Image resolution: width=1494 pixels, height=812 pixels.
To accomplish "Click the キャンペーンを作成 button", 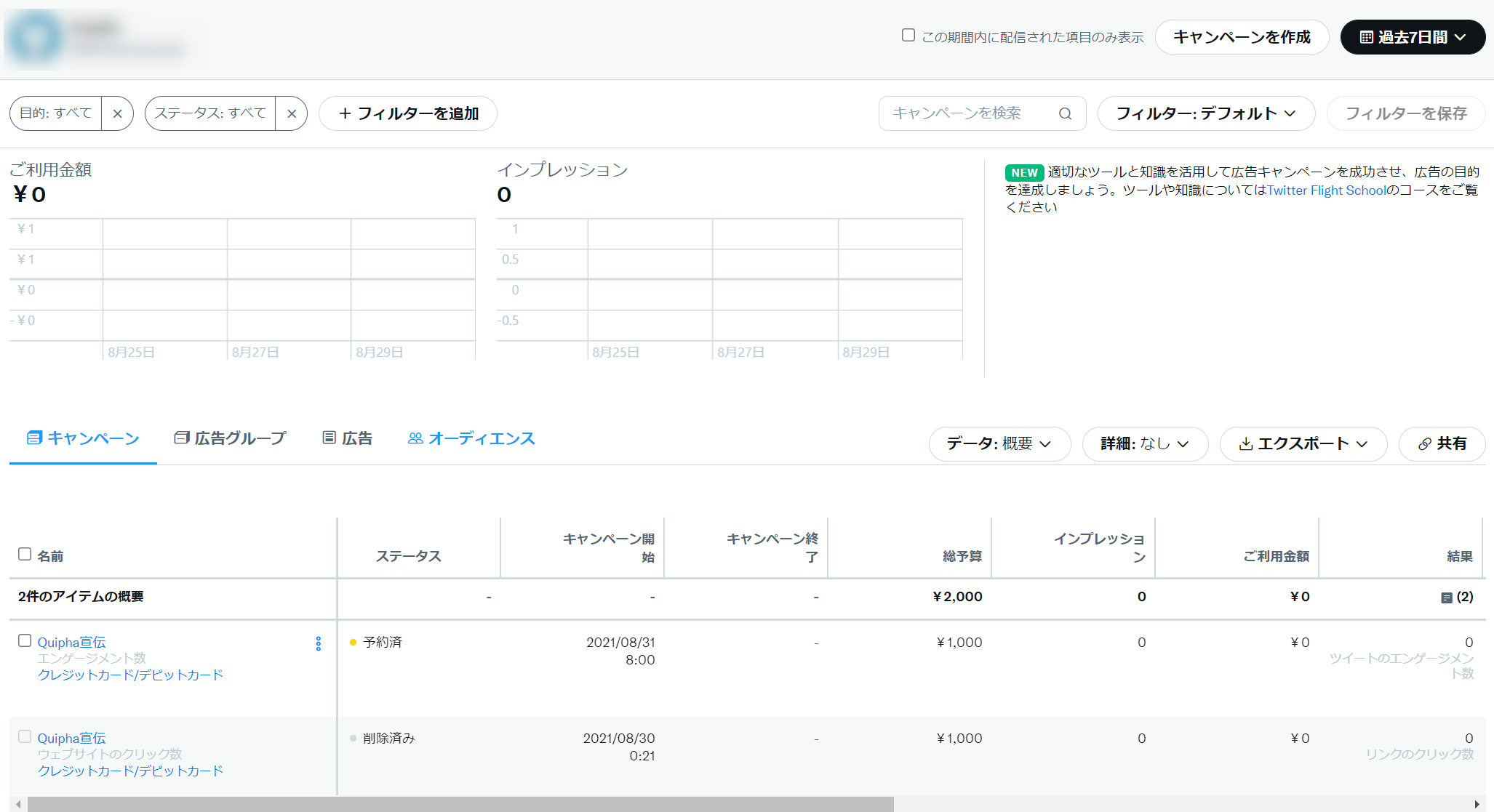I will (x=1242, y=37).
